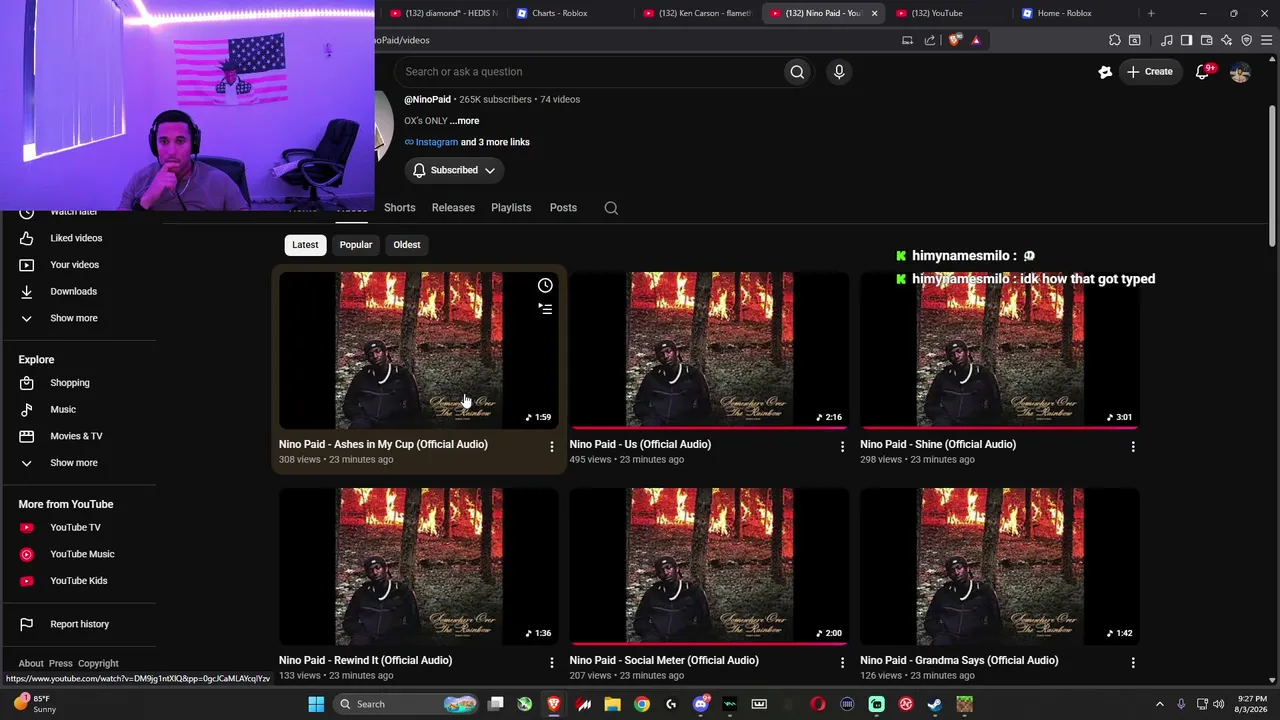The height and width of the screenshot is (720, 1280).
Task: Open the Subscribed notification dropdown
Action: click(454, 170)
